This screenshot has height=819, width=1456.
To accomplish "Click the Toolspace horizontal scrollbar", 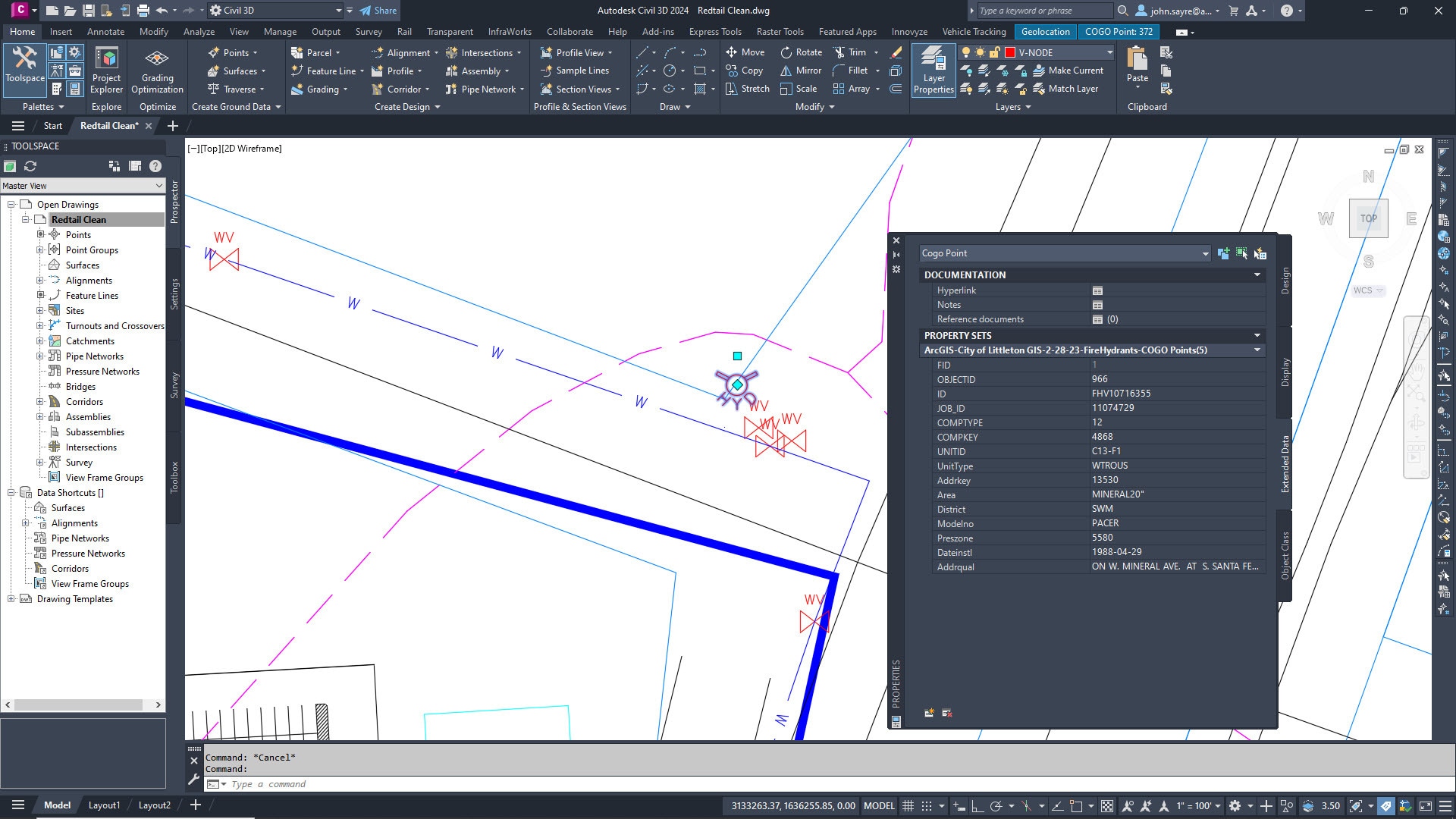I will click(83, 704).
